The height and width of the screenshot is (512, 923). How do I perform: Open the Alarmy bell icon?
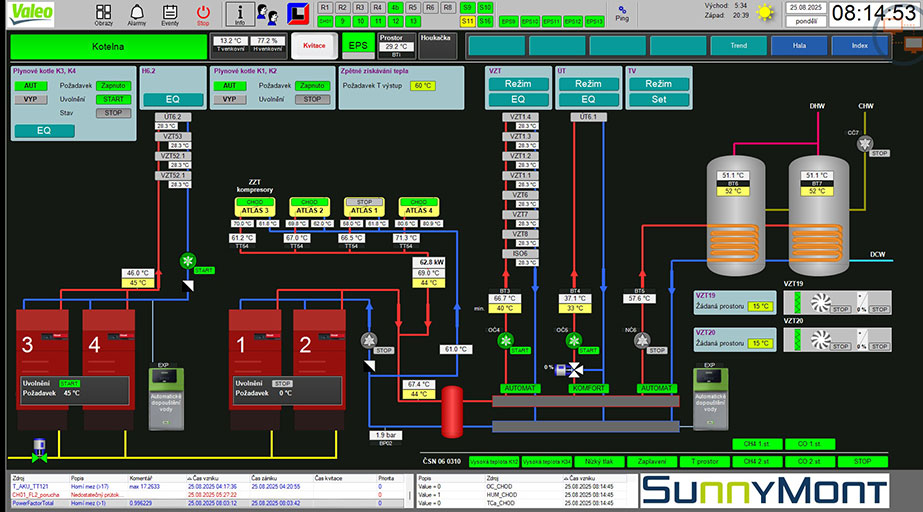(x=137, y=14)
